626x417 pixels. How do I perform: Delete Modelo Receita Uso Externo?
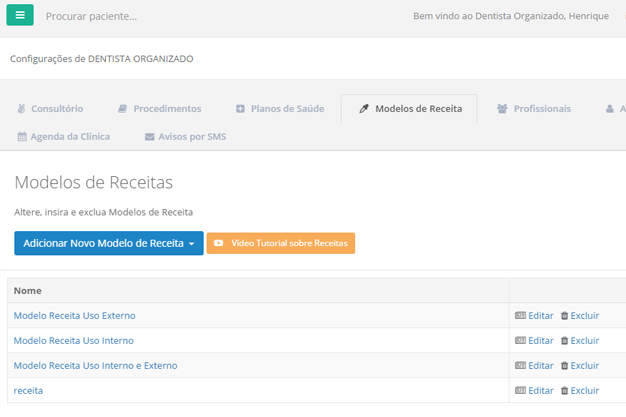580,315
